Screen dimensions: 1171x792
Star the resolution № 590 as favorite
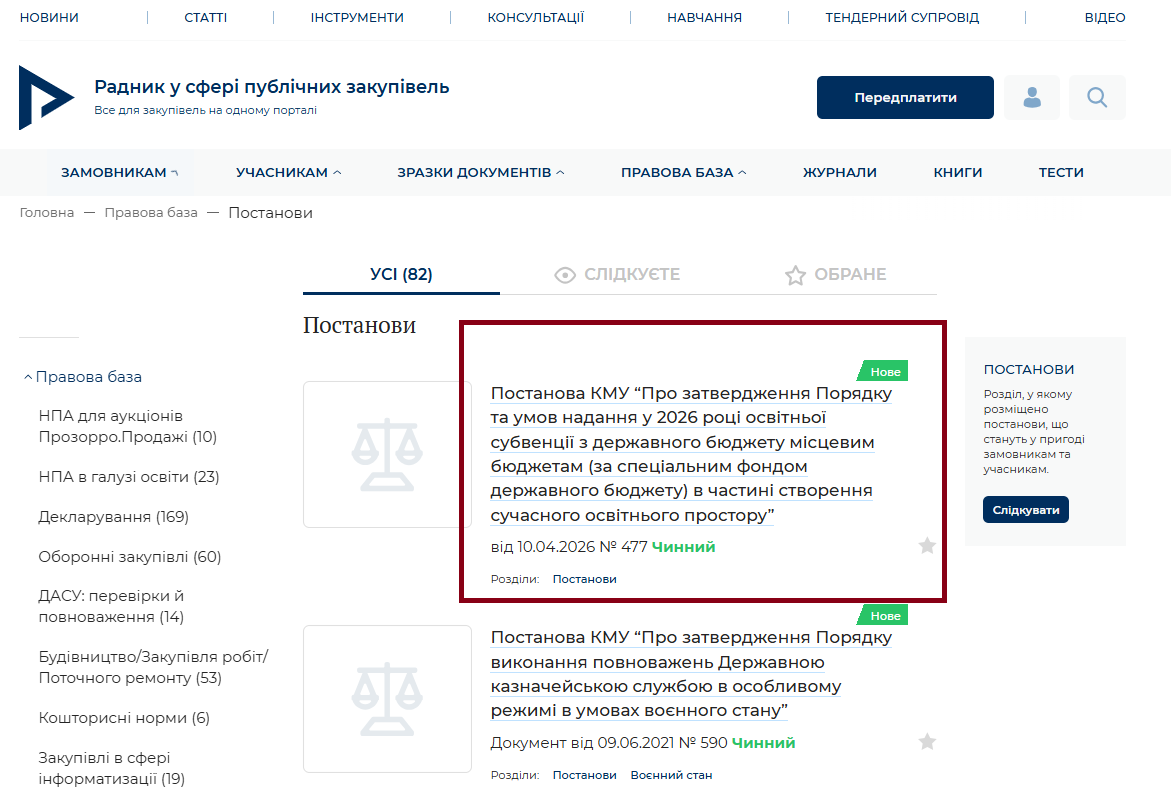tap(927, 742)
